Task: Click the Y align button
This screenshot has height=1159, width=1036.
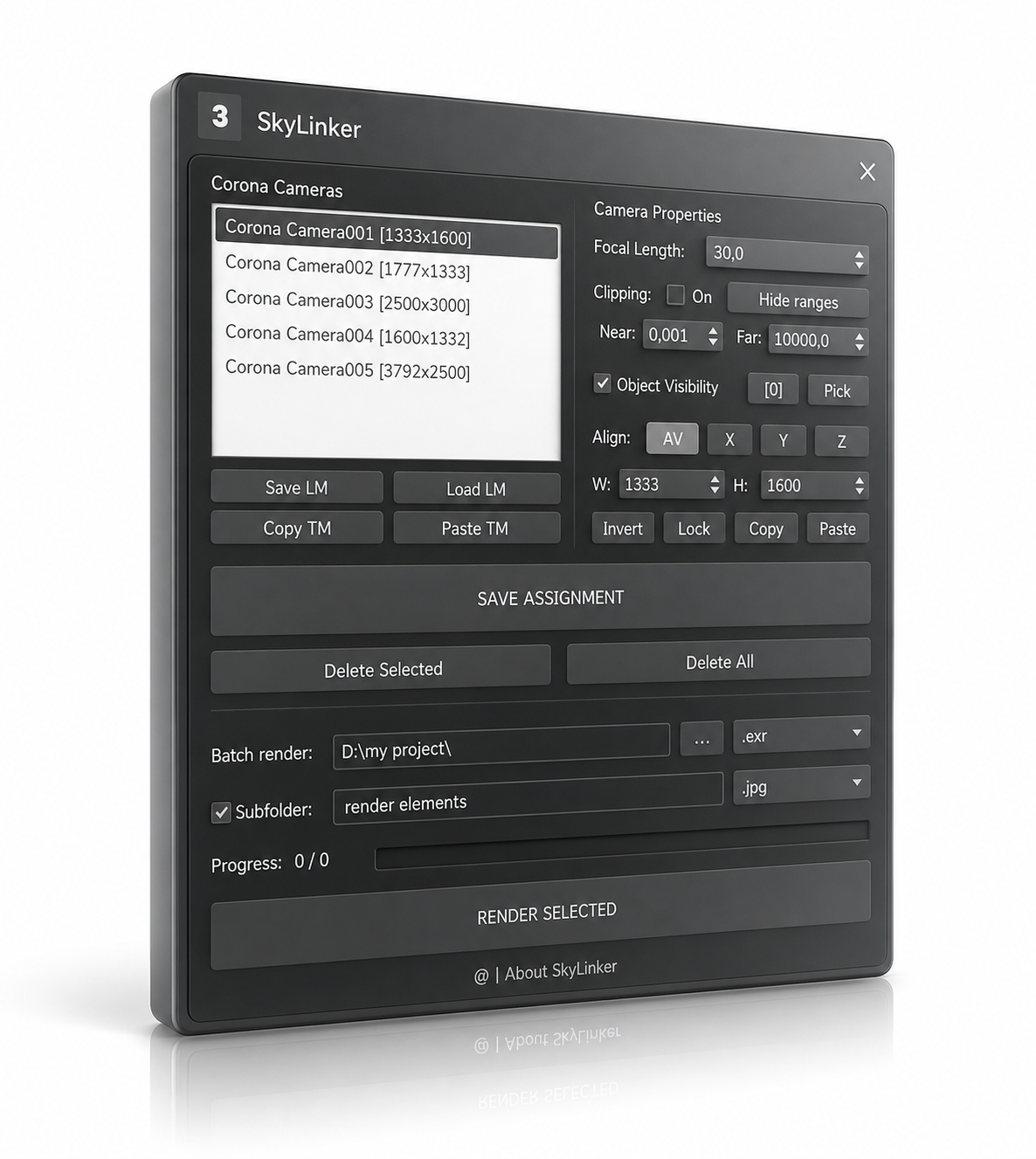Action: (x=784, y=441)
